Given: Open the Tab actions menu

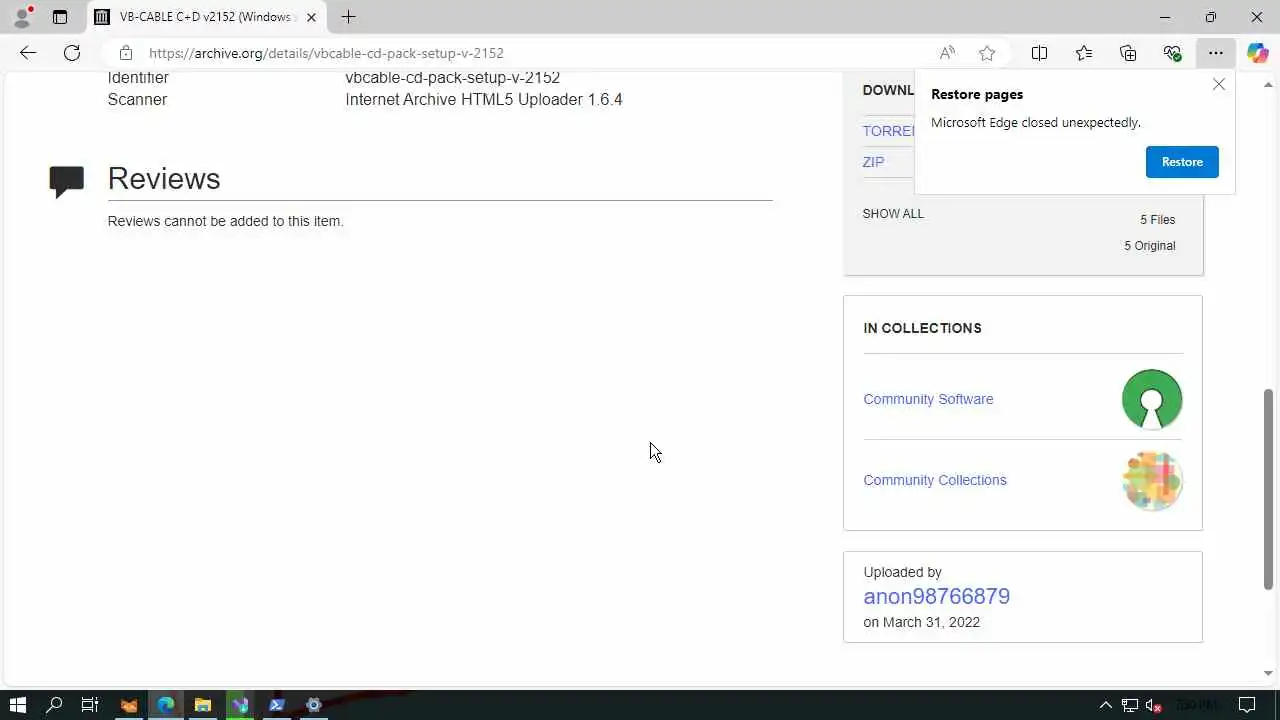Looking at the screenshot, I should (x=60, y=17).
